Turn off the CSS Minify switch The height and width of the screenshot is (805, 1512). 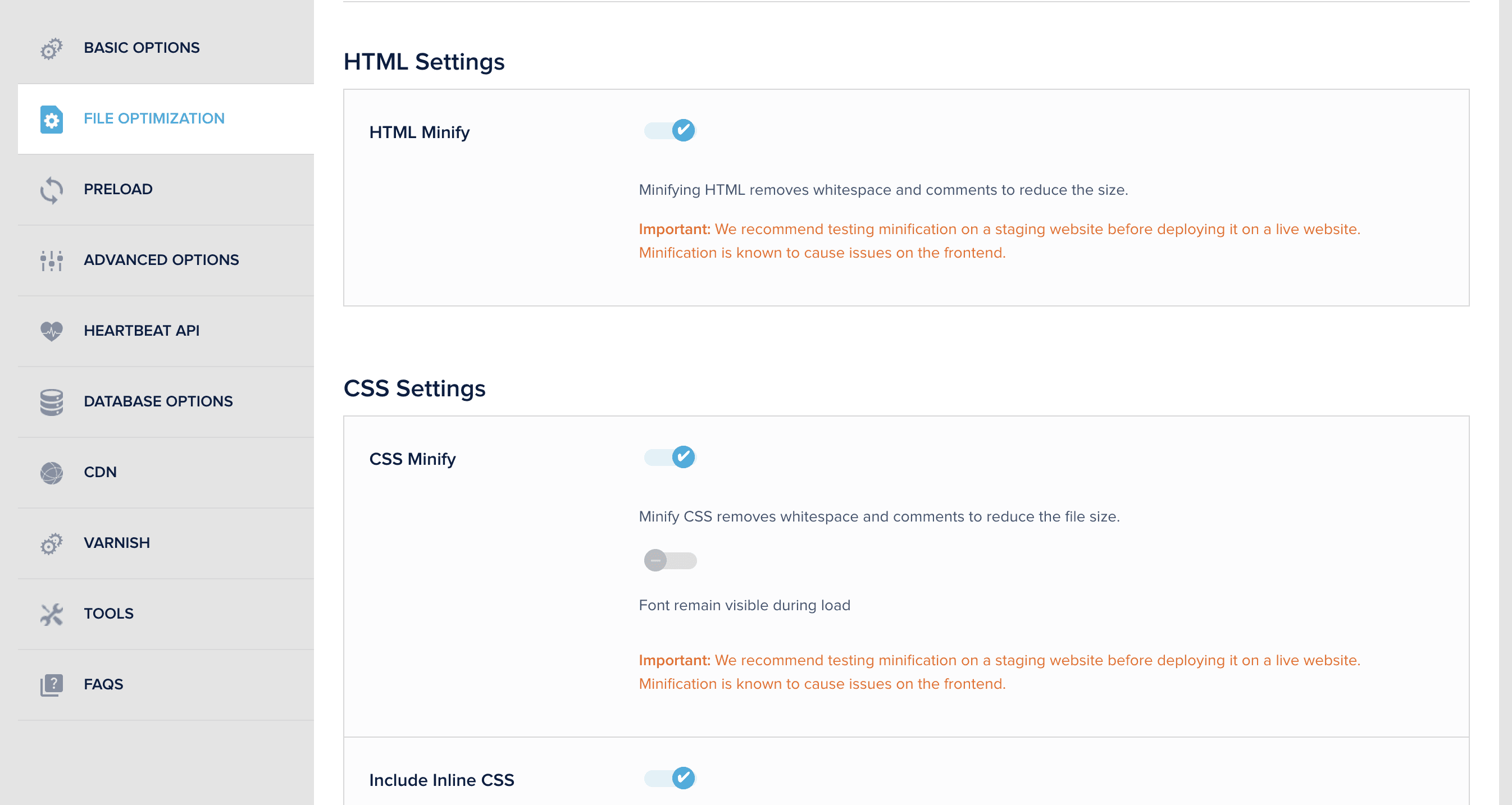(670, 457)
